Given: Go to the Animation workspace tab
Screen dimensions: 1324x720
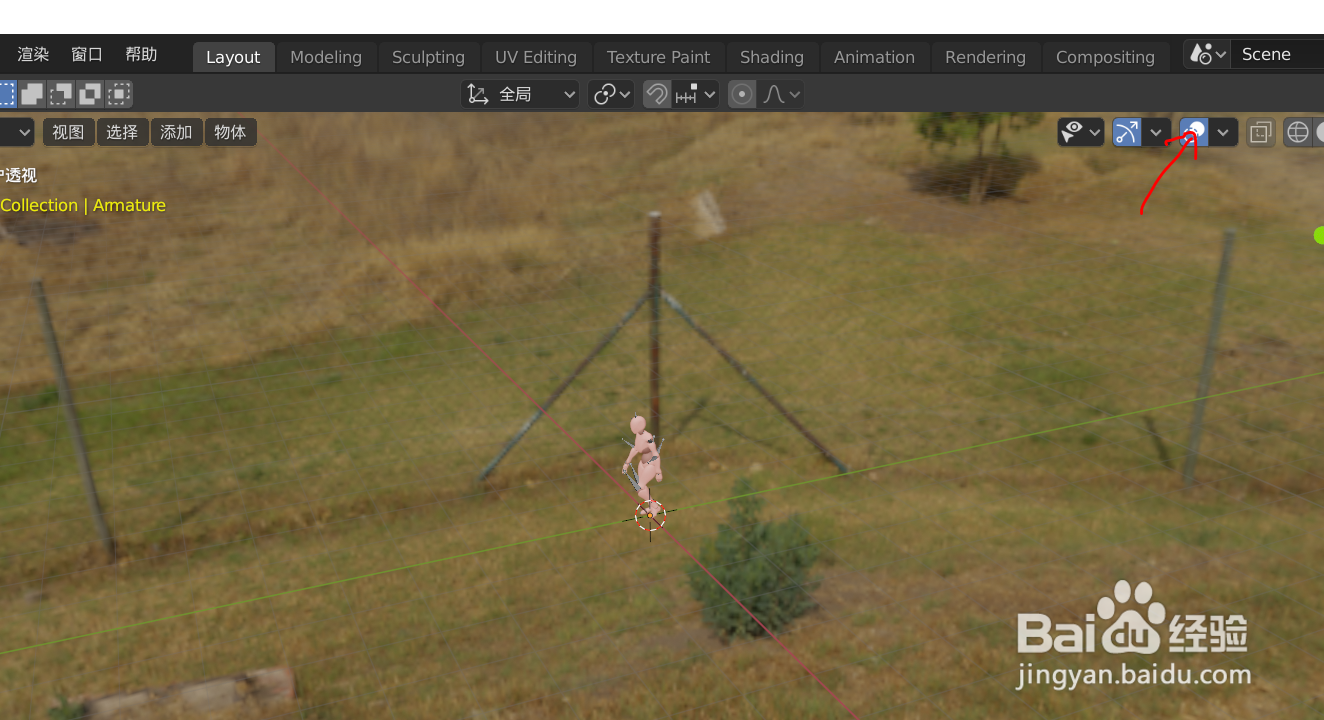Looking at the screenshot, I should point(874,57).
